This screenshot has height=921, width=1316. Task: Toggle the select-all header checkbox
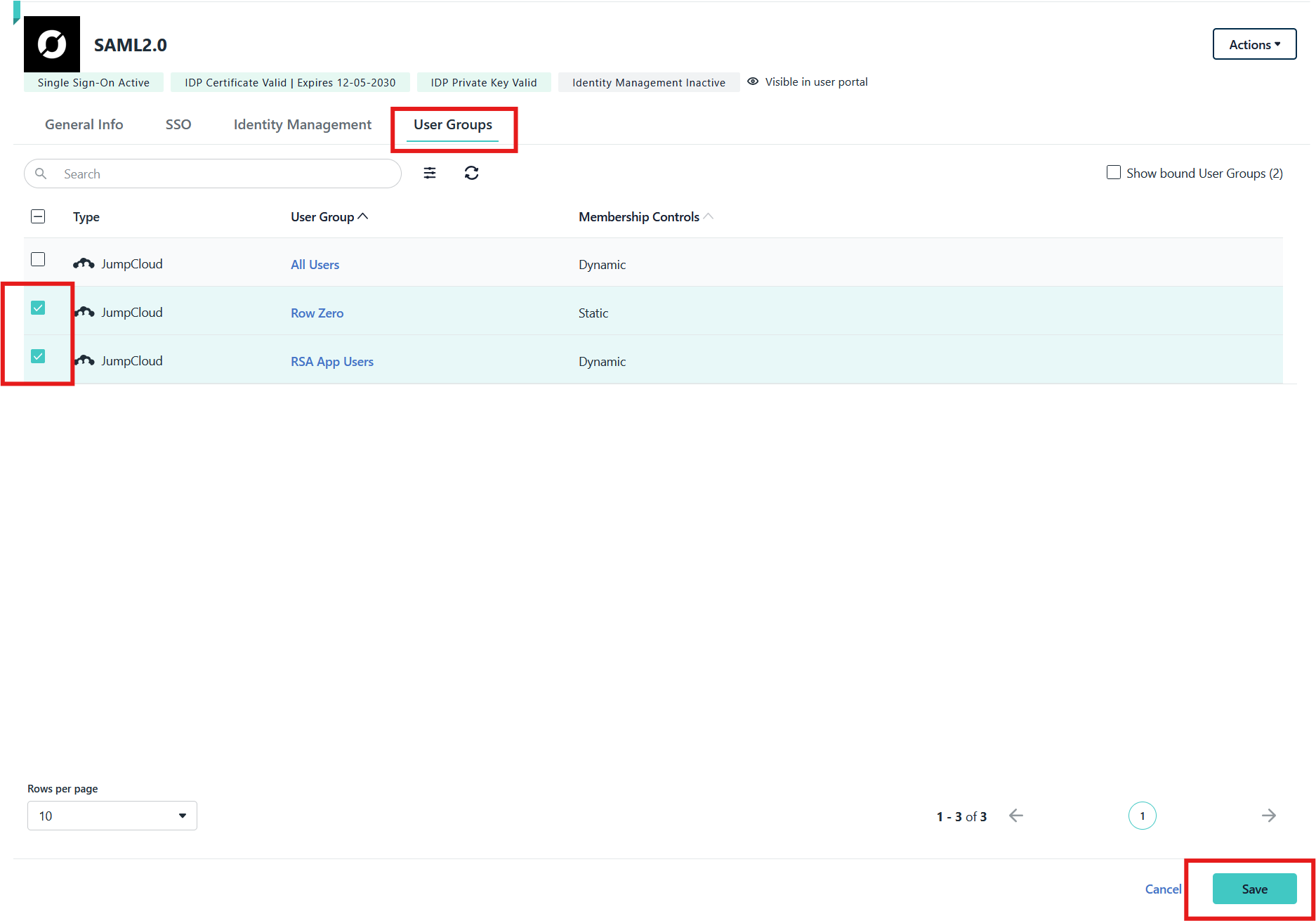38,216
